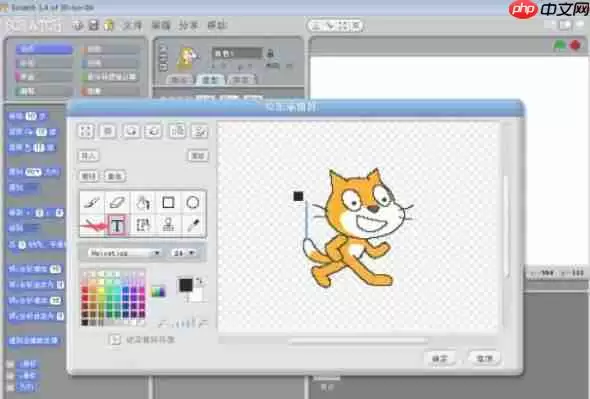
Task: Click the grow sprite icon above the stage
Action: tap(342, 26)
